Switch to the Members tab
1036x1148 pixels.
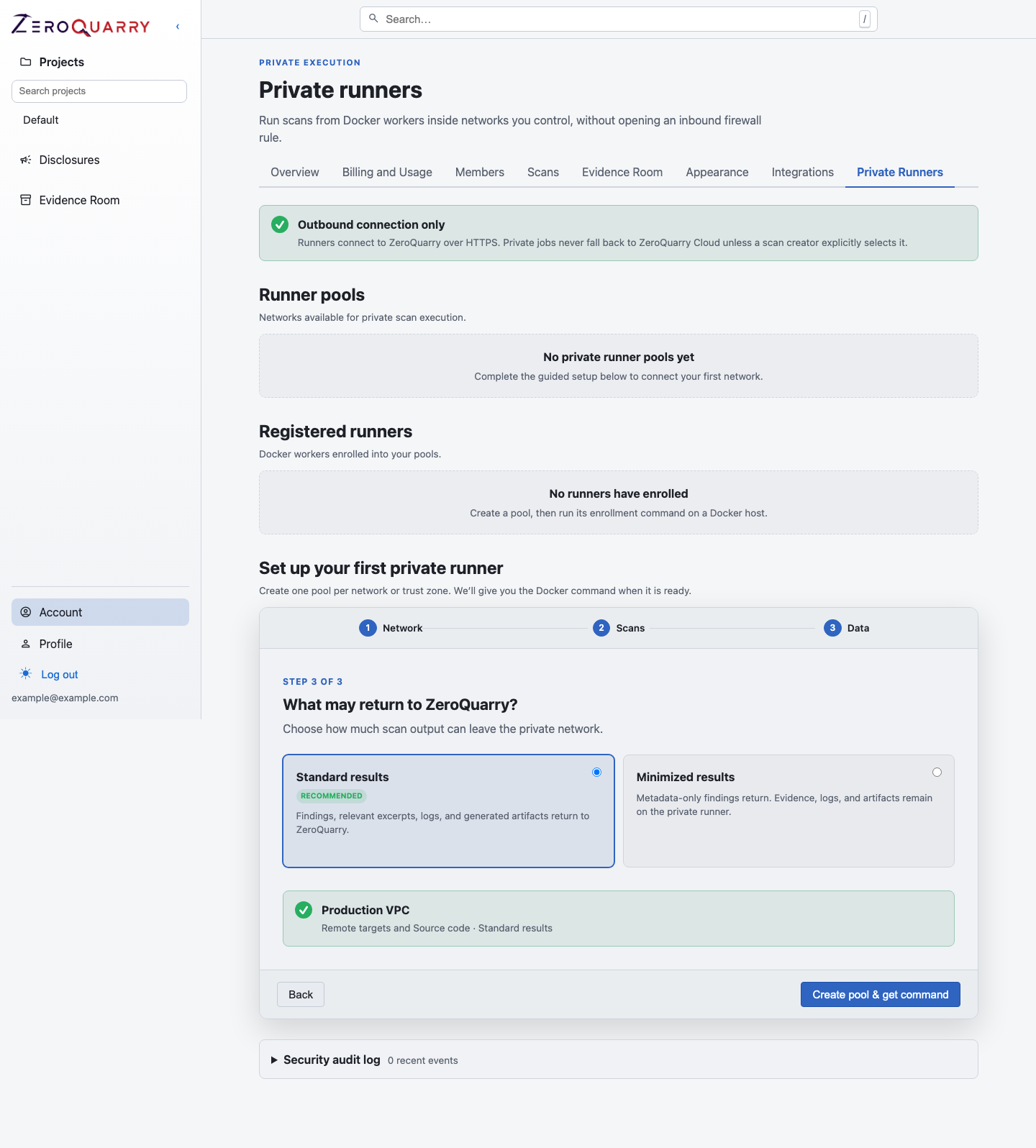coord(480,173)
